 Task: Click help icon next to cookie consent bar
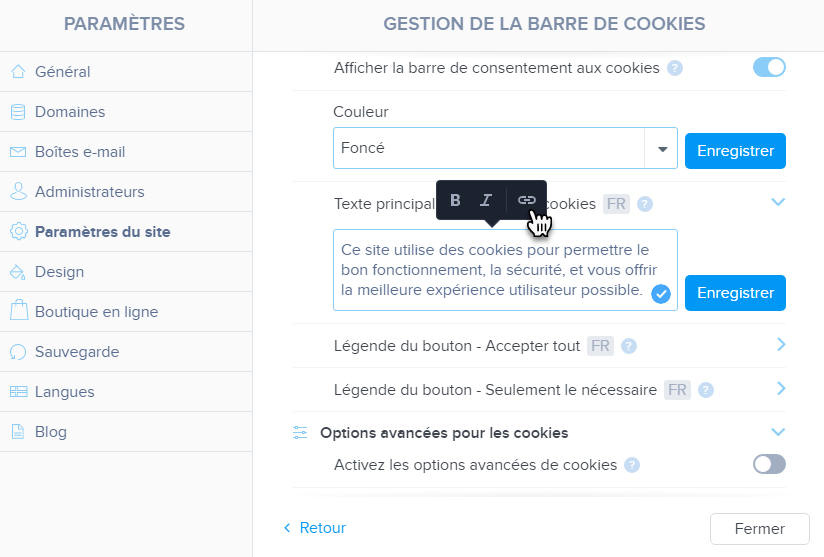coord(675,68)
